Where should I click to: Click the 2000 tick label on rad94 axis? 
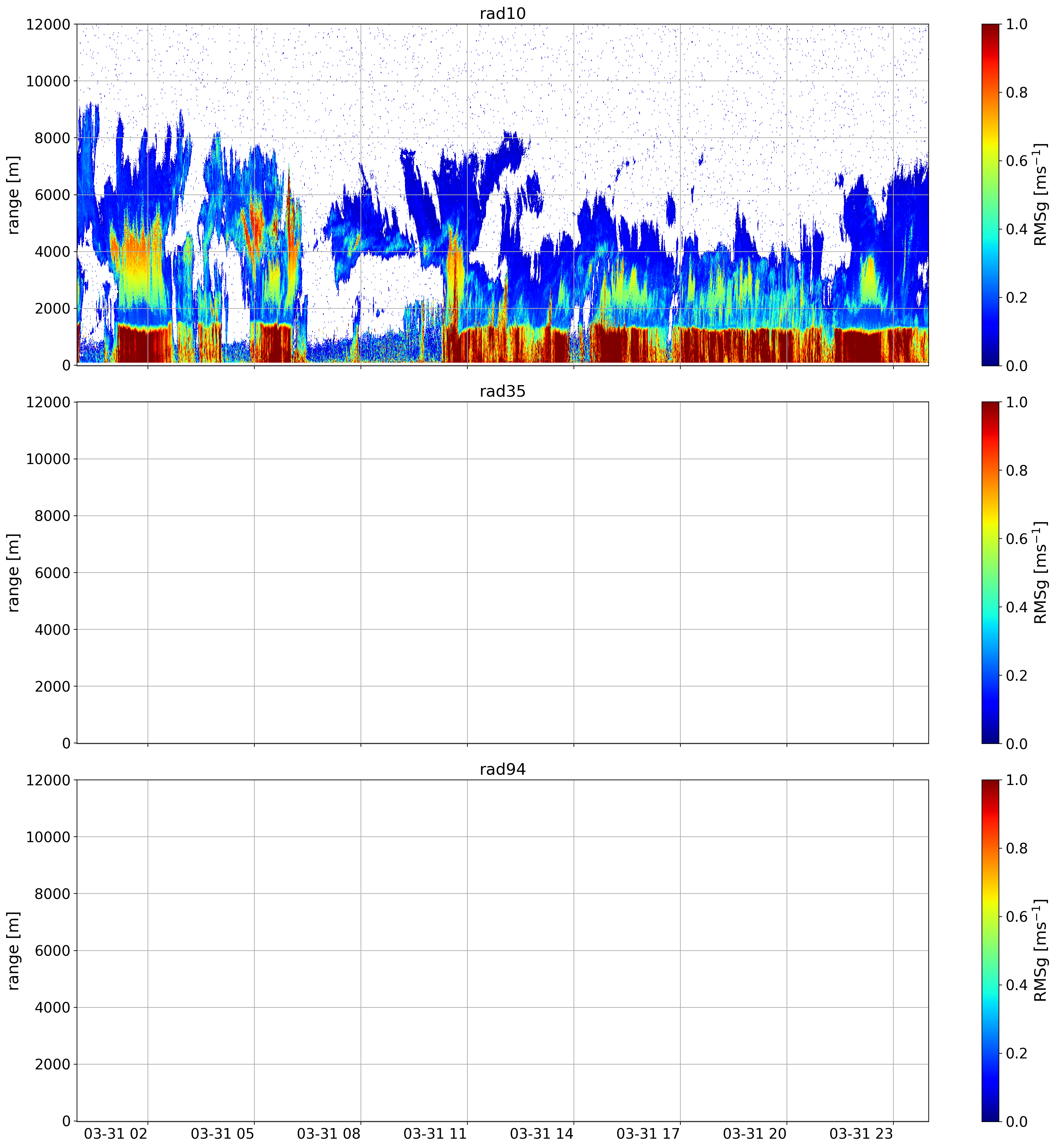[53, 1065]
